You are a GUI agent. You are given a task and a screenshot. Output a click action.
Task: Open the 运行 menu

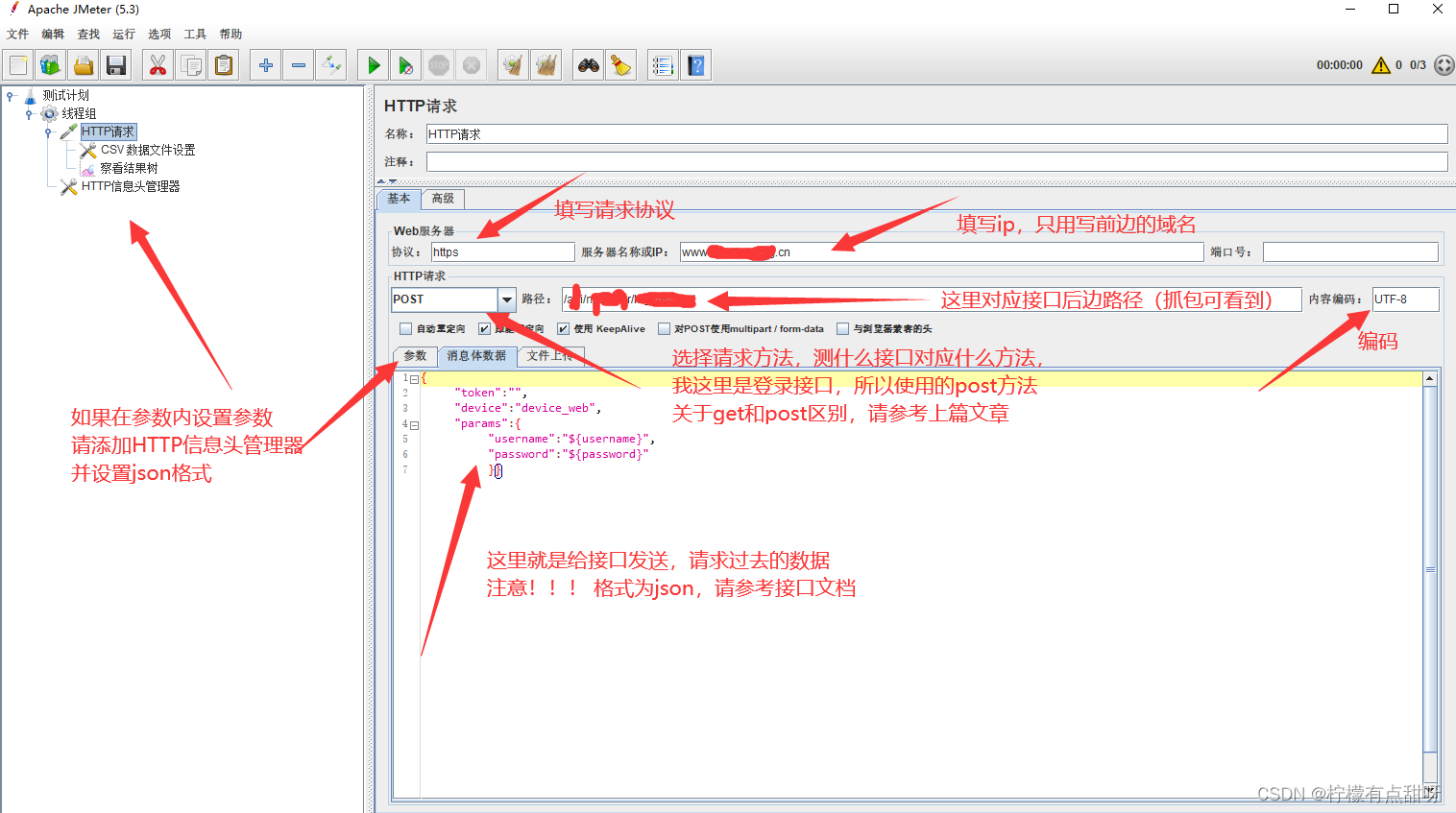[x=124, y=34]
